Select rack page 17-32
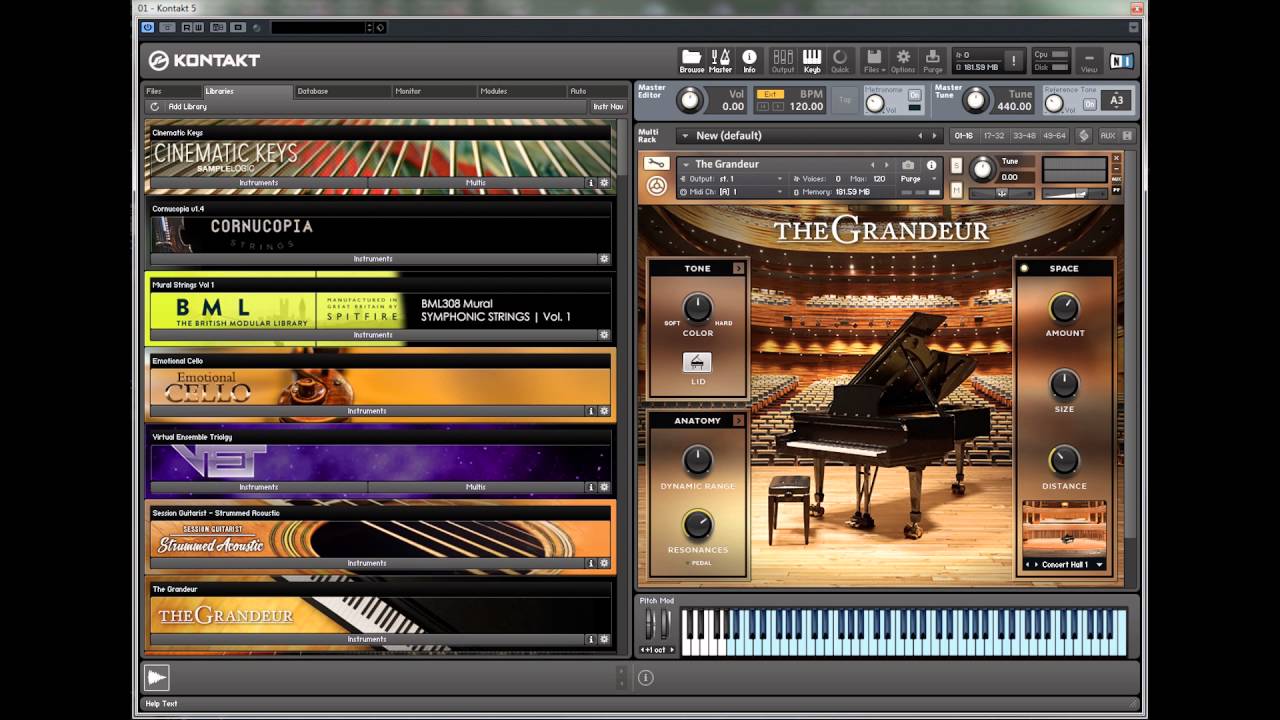This screenshot has width=1280, height=720. (994, 136)
